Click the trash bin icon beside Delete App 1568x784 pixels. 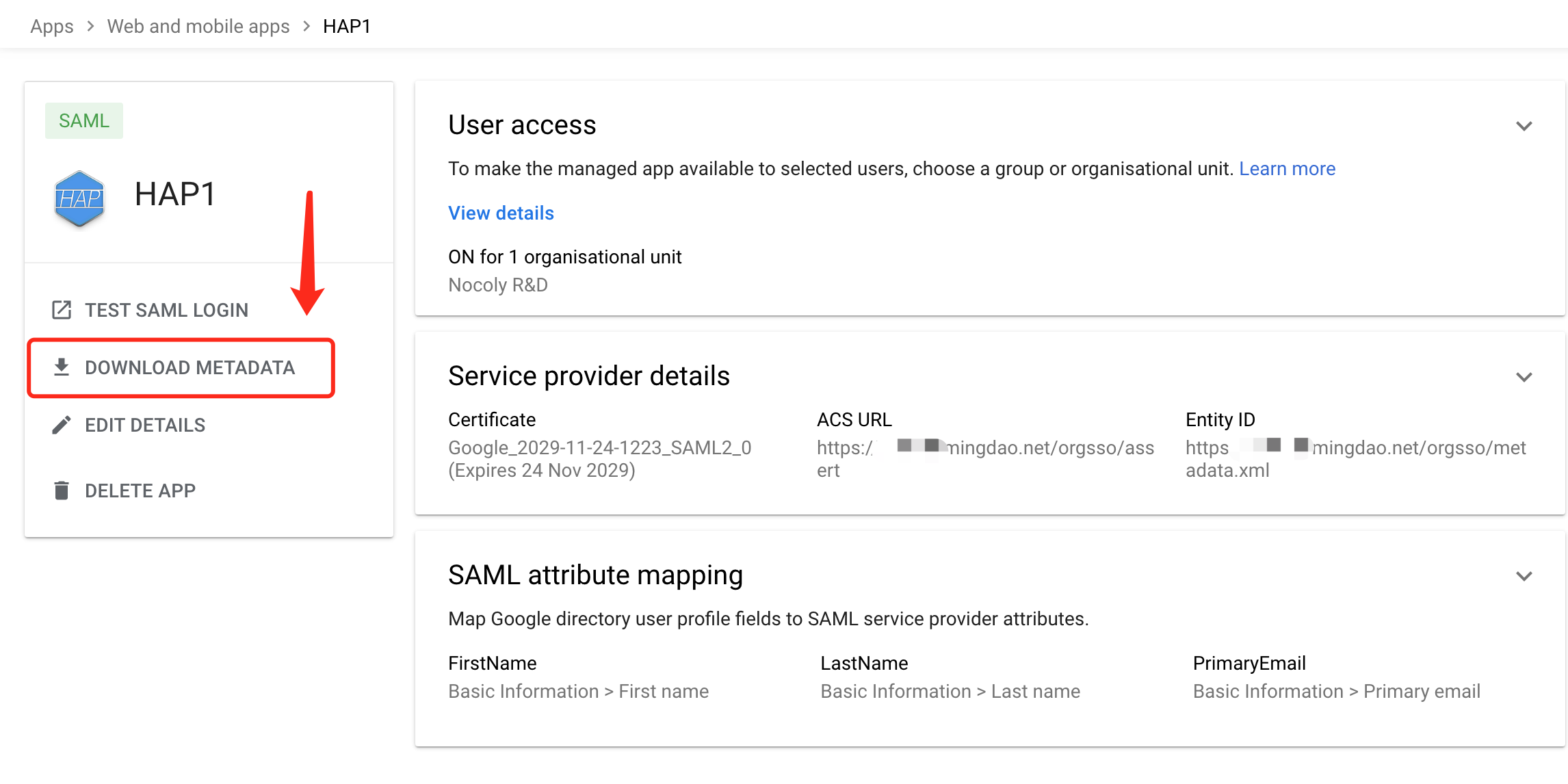[x=62, y=491]
